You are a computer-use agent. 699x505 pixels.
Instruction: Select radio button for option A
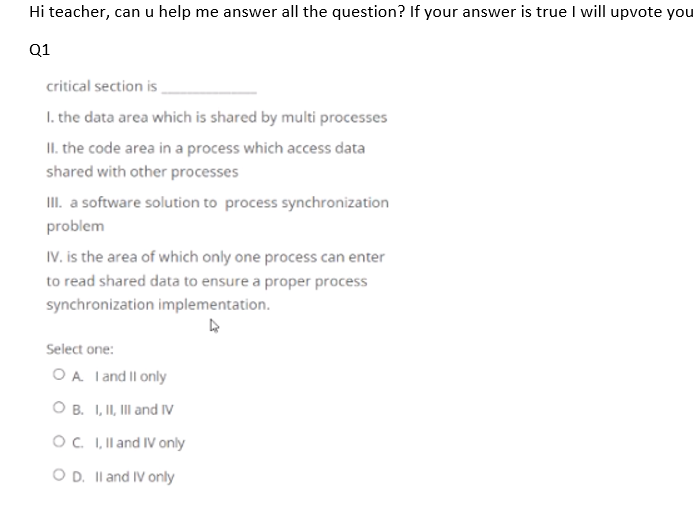[59, 374]
